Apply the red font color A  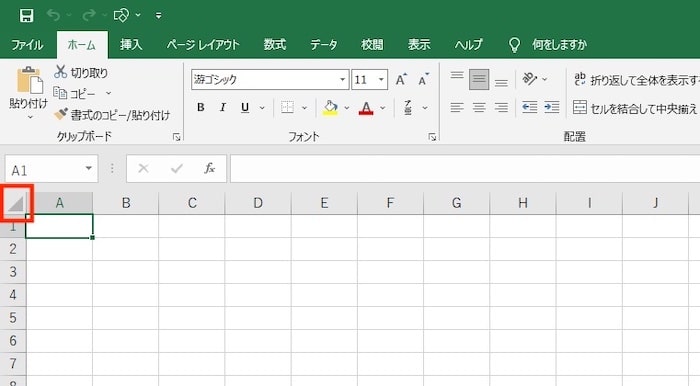366,108
